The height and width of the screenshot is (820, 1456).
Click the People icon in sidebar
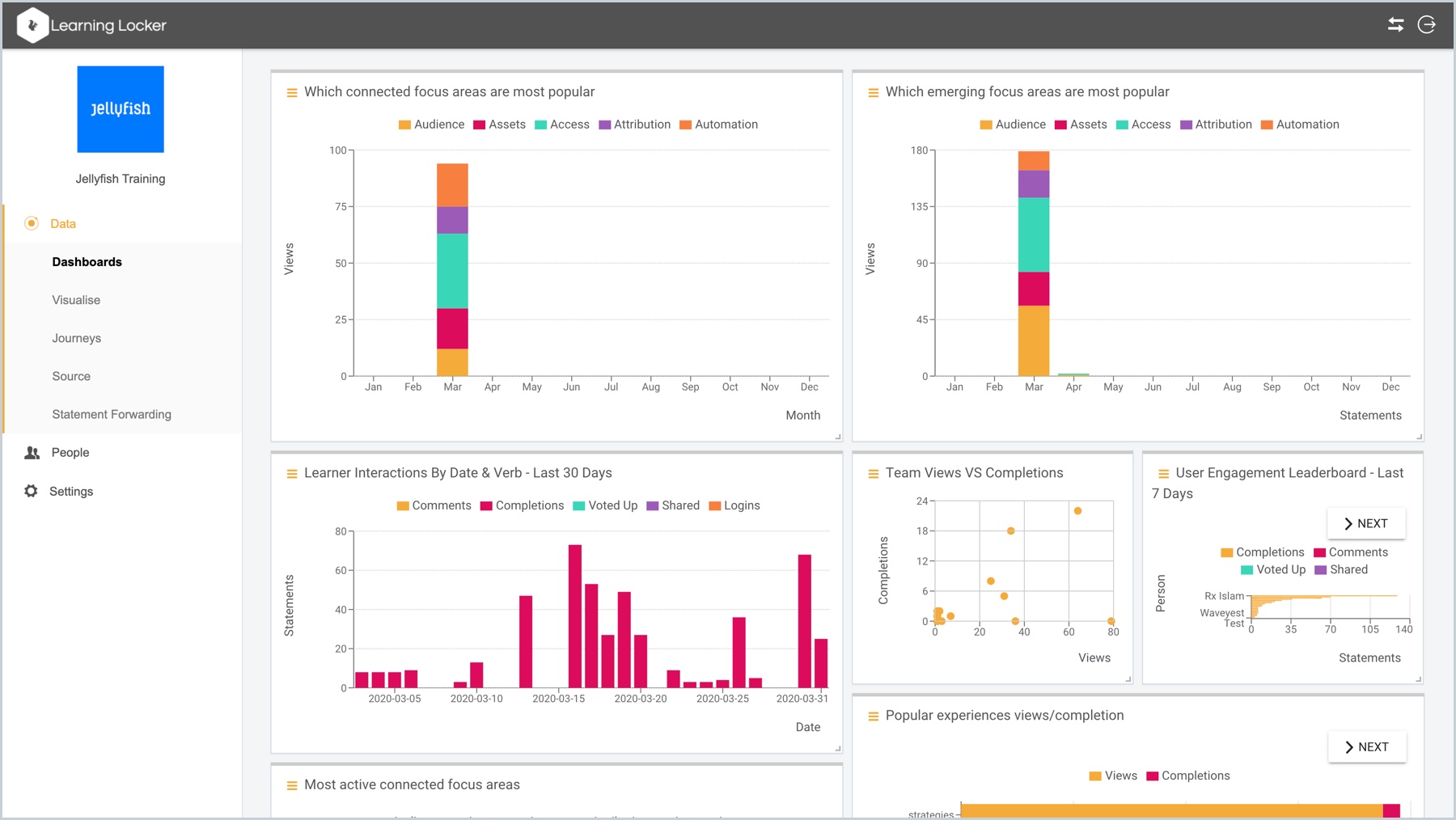tap(32, 453)
